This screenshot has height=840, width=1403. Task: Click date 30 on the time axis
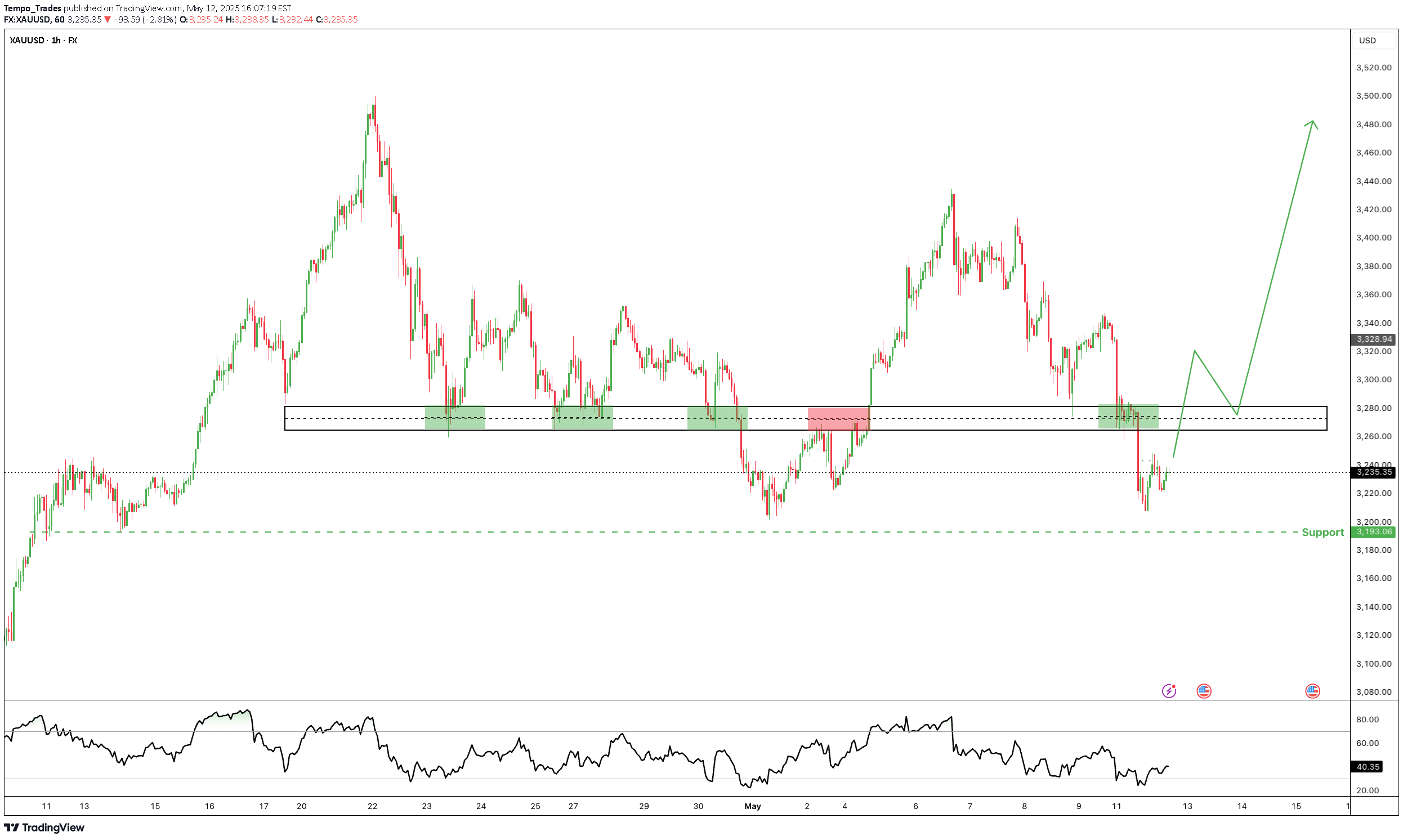coord(698,807)
